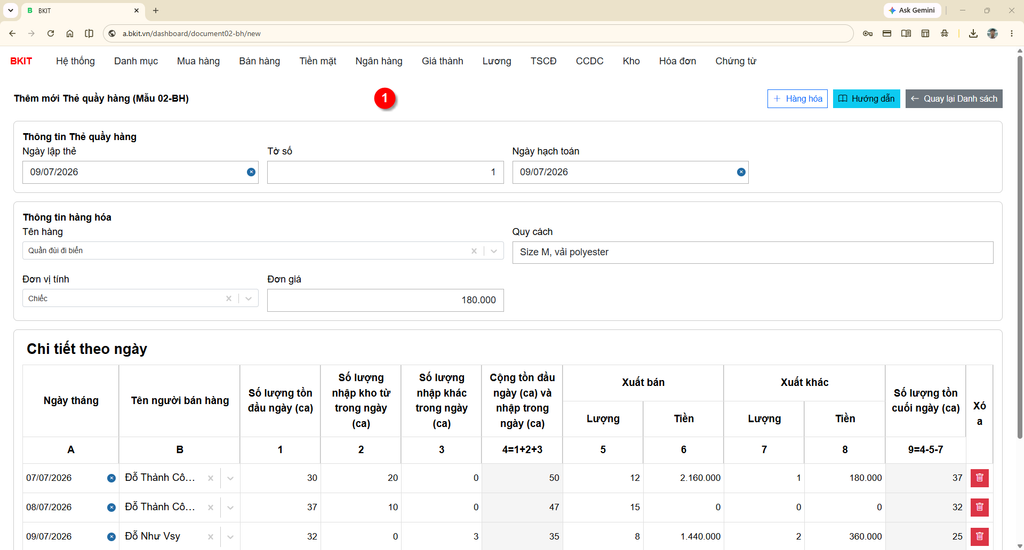Open the CCDC menu
Image resolution: width=1024 pixels, height=550 pixels.
tap(590, 61)
